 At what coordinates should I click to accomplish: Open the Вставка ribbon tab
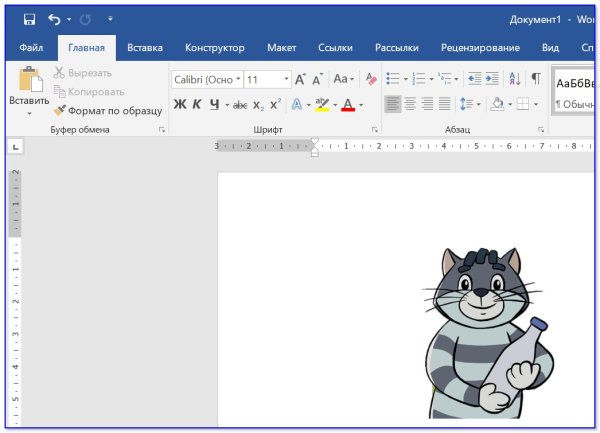144,47
